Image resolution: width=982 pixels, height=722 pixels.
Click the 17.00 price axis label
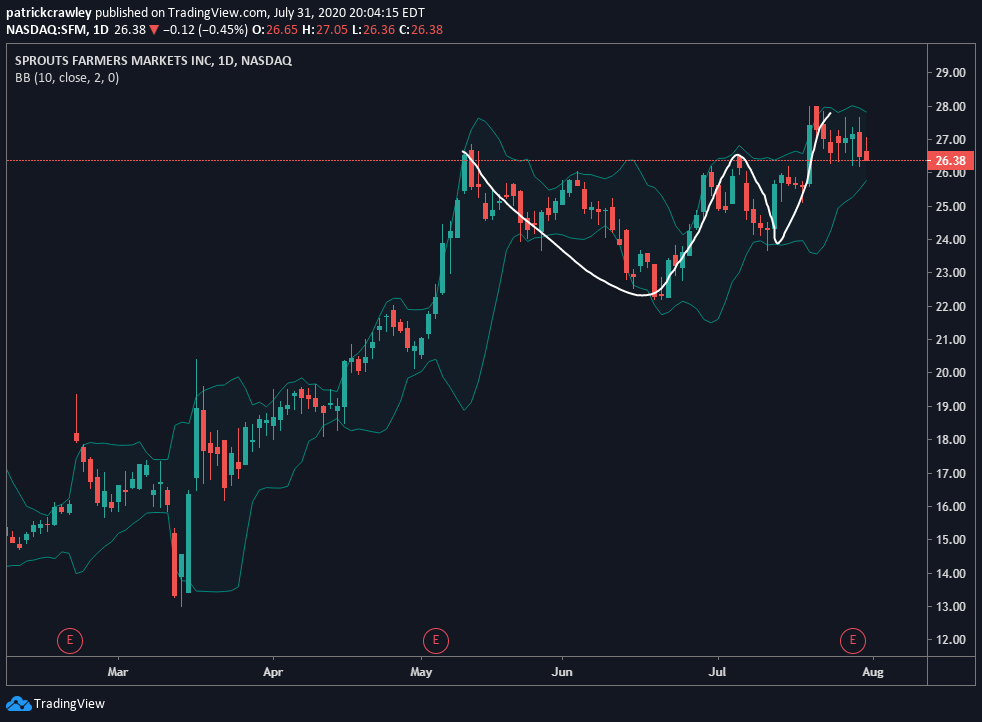coord(950,474)
